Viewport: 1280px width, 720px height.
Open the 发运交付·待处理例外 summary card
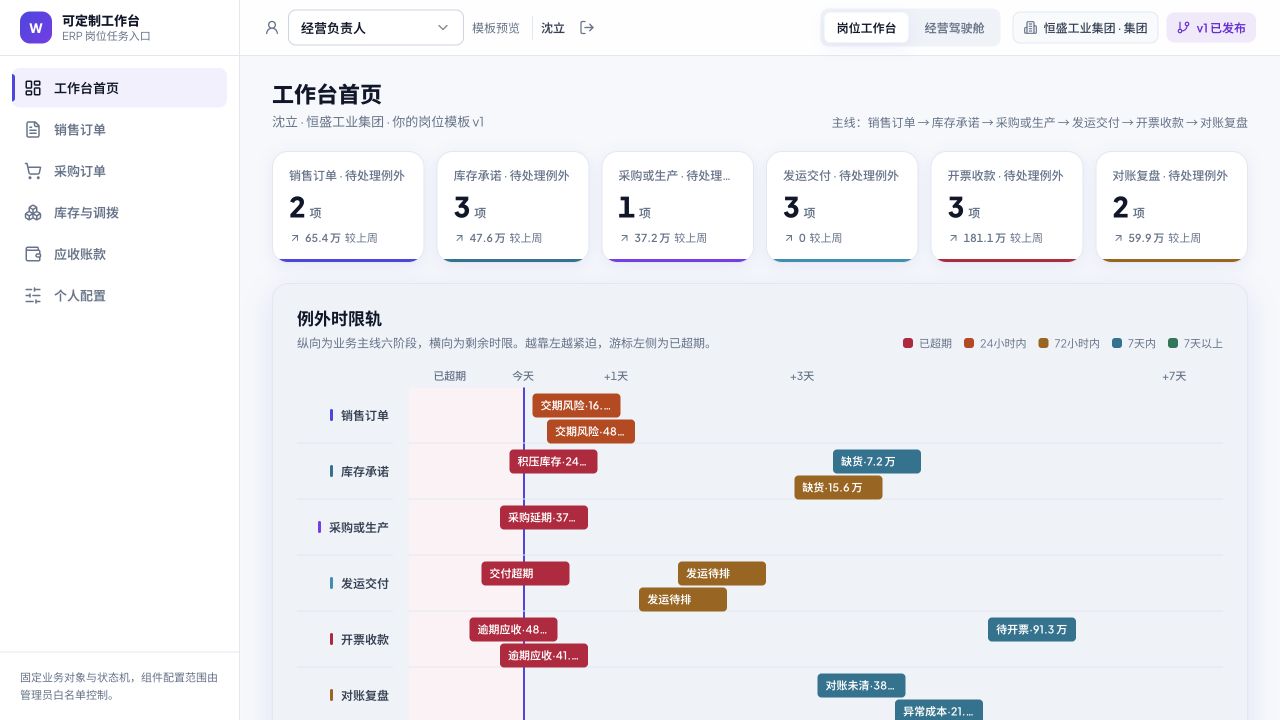[x=842, y=207]
